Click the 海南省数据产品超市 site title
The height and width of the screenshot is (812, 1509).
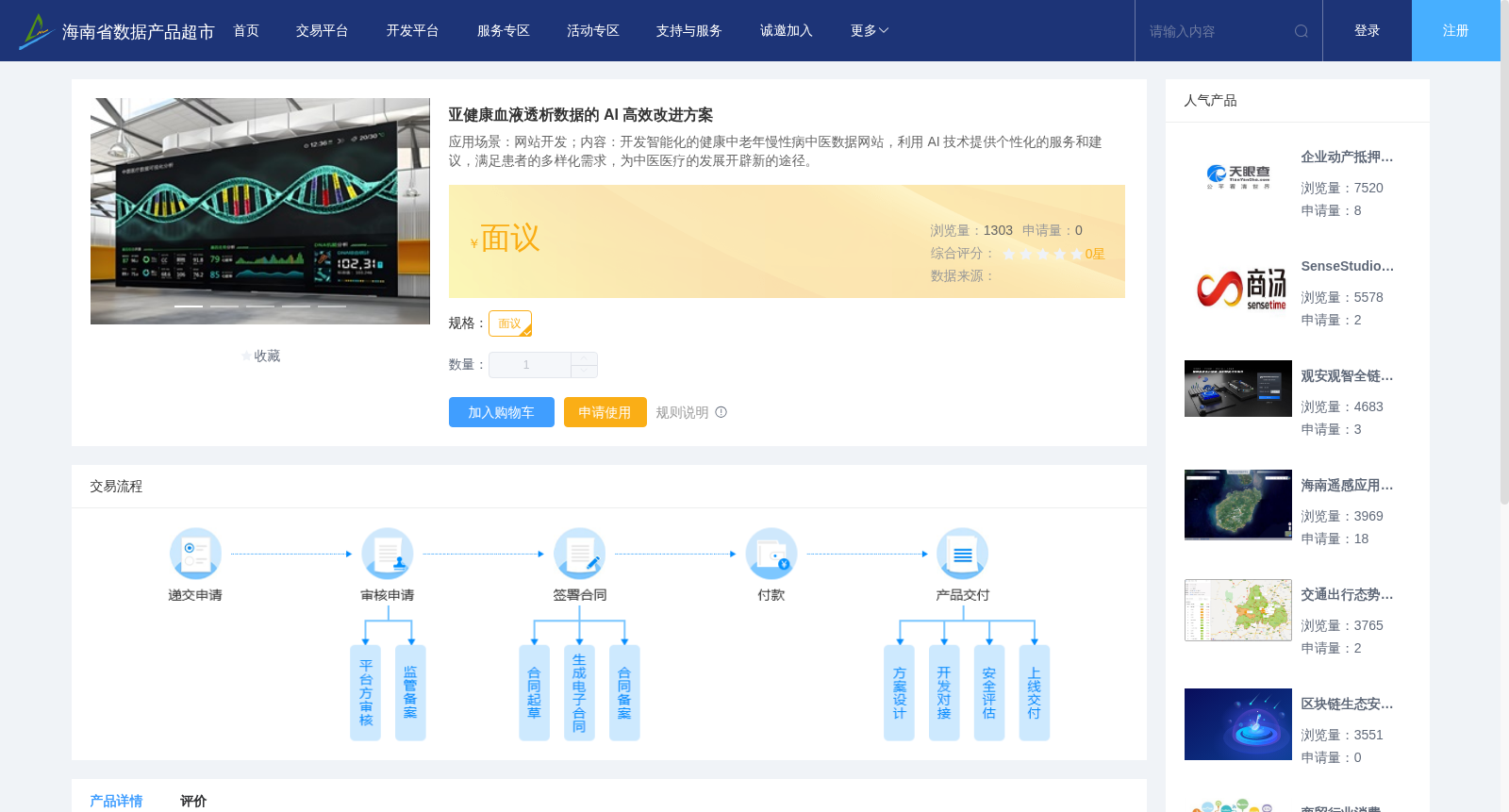(x=139, y=32)
